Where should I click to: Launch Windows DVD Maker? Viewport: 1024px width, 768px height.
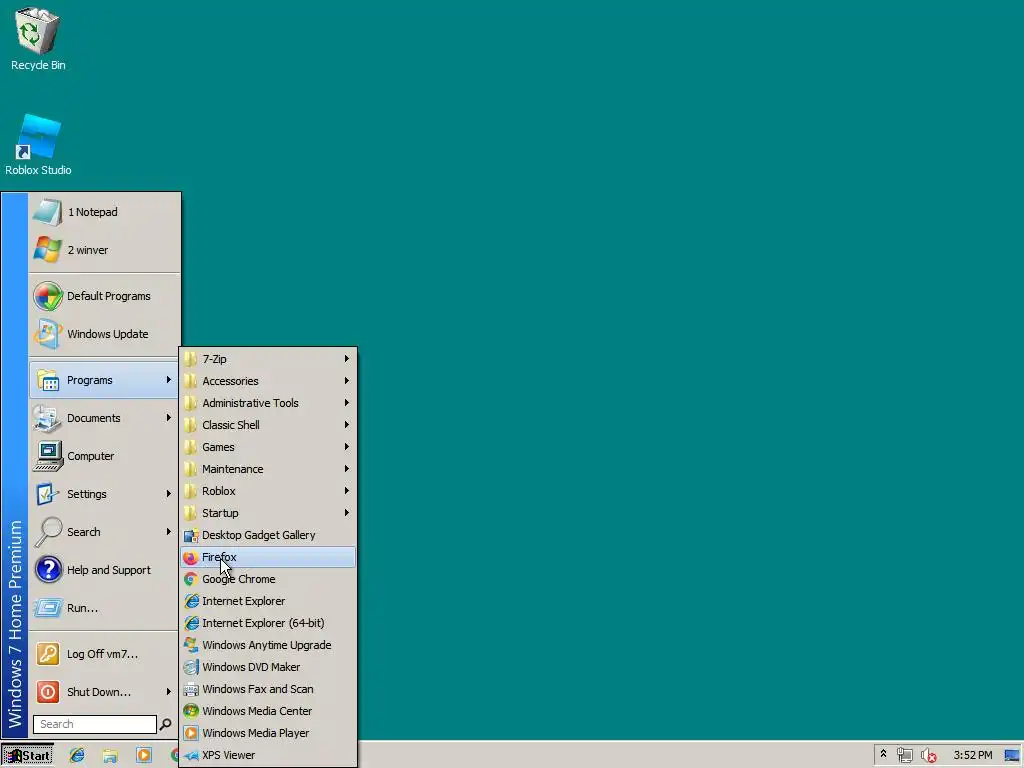pos(268,667)
